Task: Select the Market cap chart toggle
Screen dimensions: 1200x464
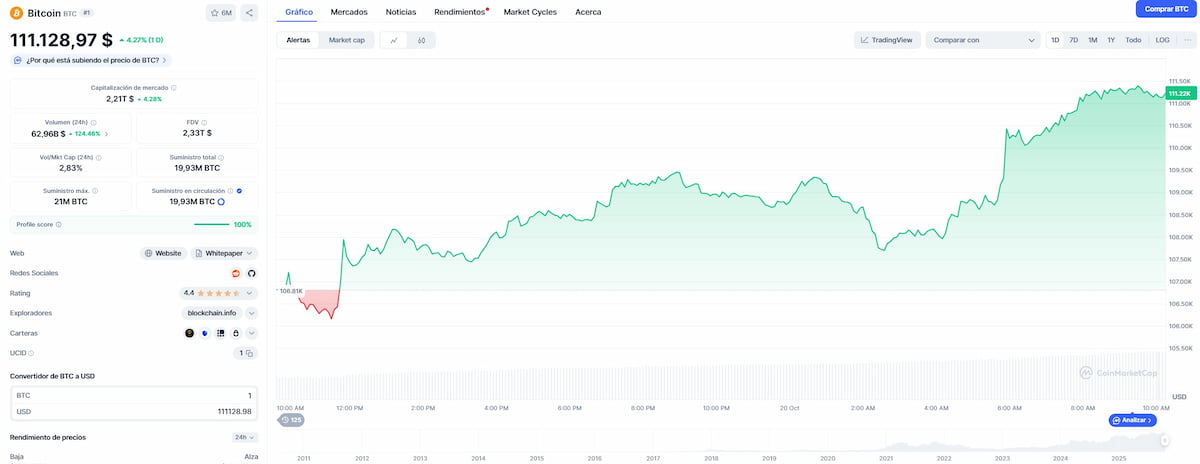Action: click(347, 40)
